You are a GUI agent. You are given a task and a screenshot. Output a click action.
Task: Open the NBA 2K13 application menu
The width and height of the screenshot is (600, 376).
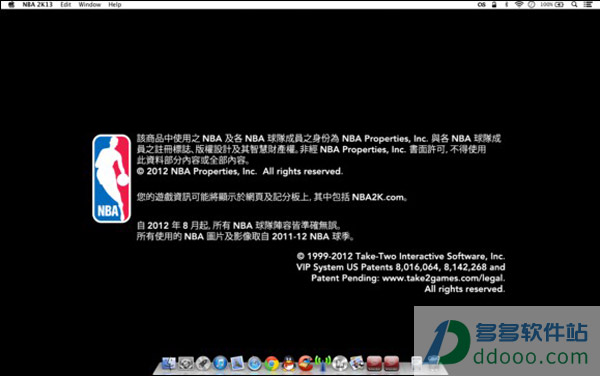(38, 5)
